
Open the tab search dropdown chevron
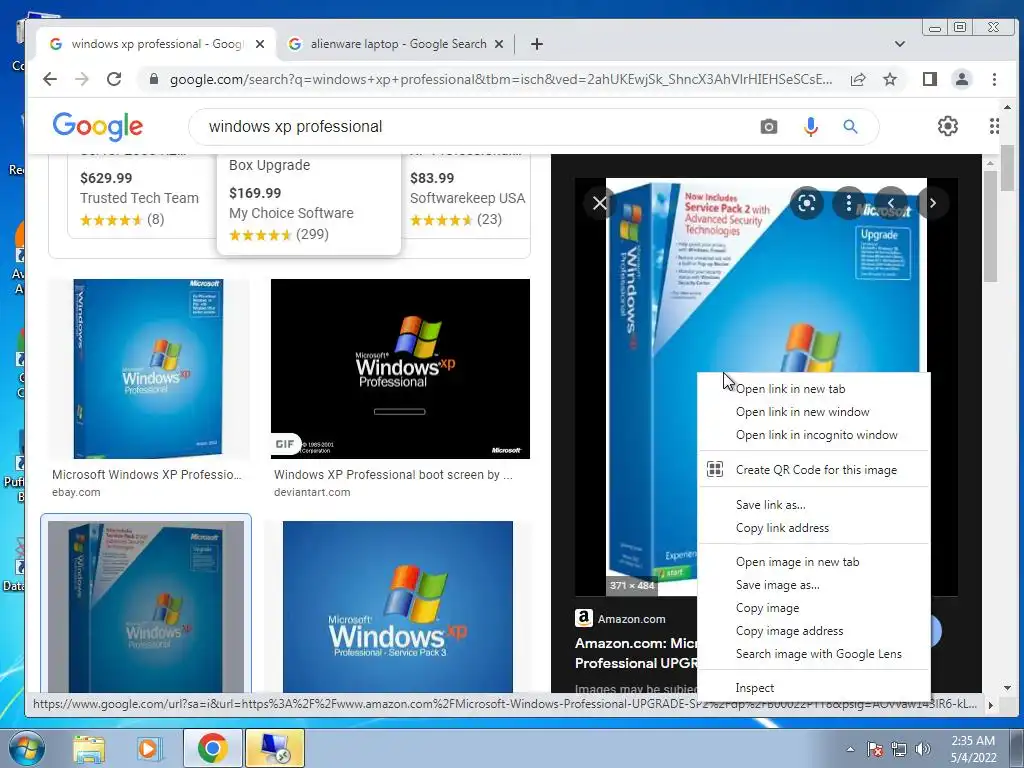[x=899, y=44]
